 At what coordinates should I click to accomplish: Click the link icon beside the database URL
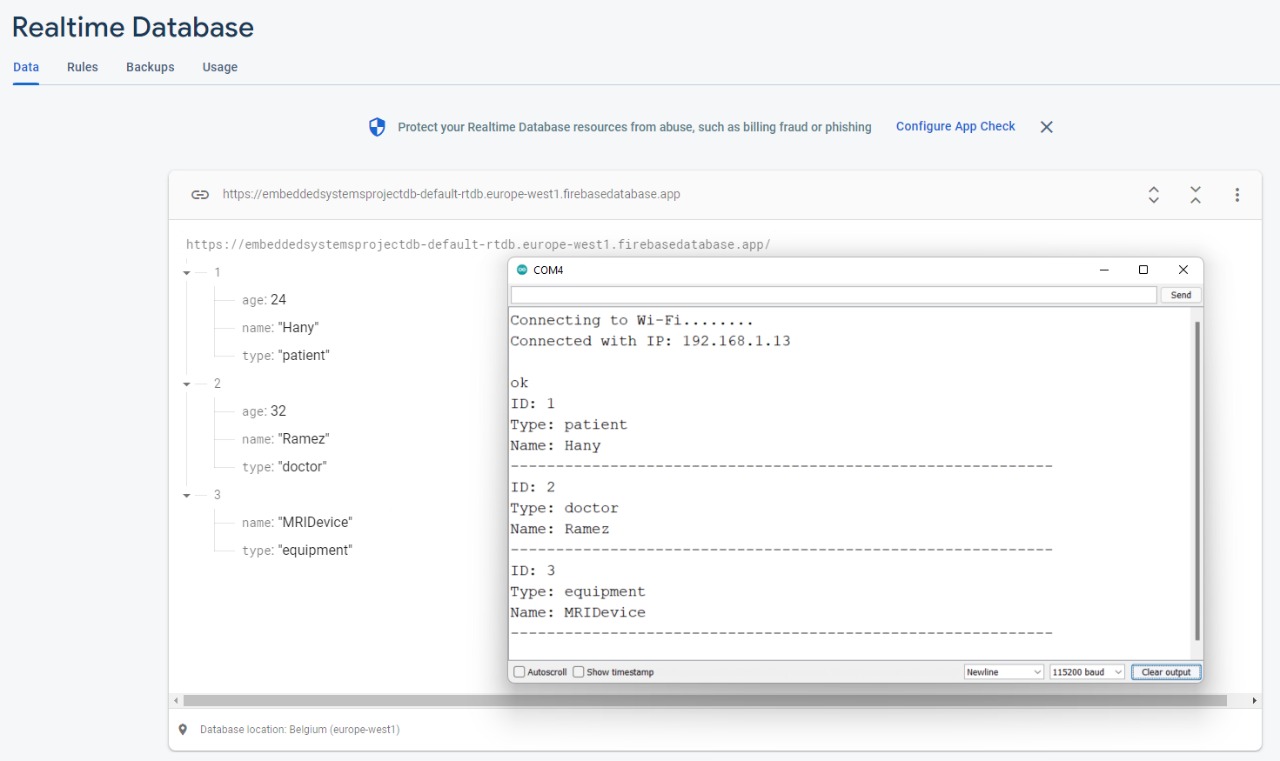tap(200, 194)
